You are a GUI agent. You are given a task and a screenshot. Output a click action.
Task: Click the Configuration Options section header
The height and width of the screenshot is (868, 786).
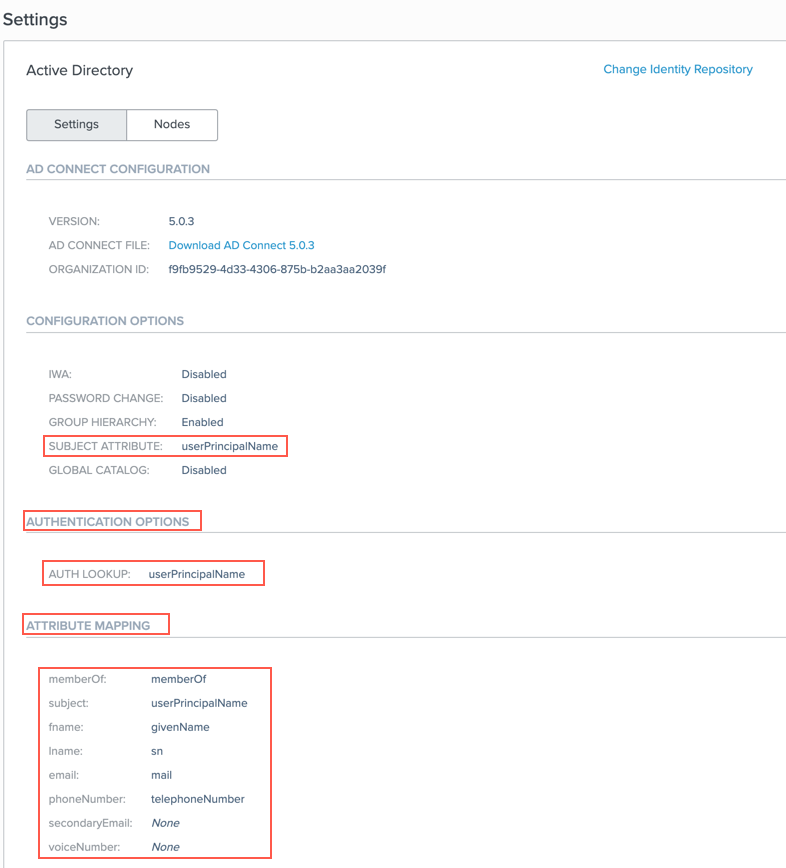click(x=105, y=321)
